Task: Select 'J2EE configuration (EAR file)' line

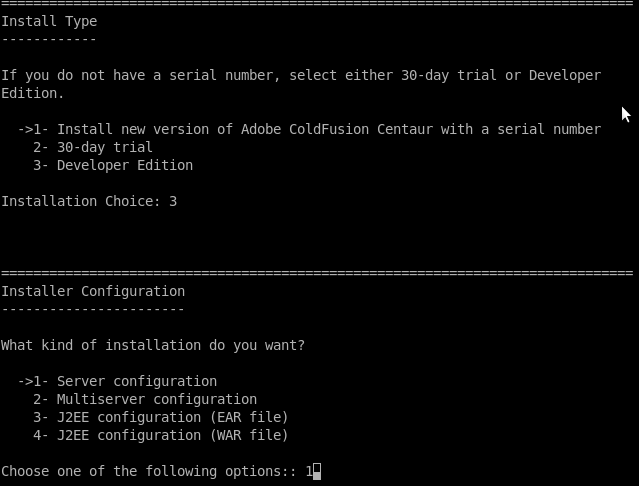Action: click(161, 417)
